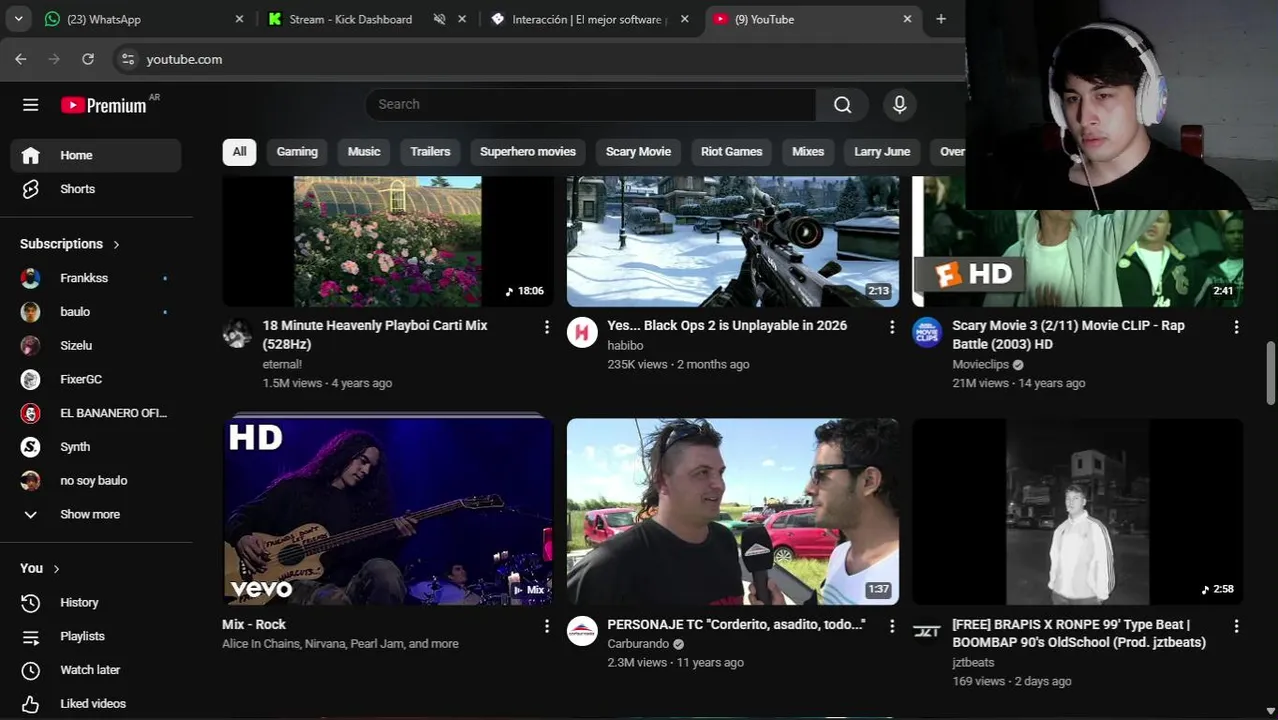Expand the You section chevron

[x=56, y=569]
